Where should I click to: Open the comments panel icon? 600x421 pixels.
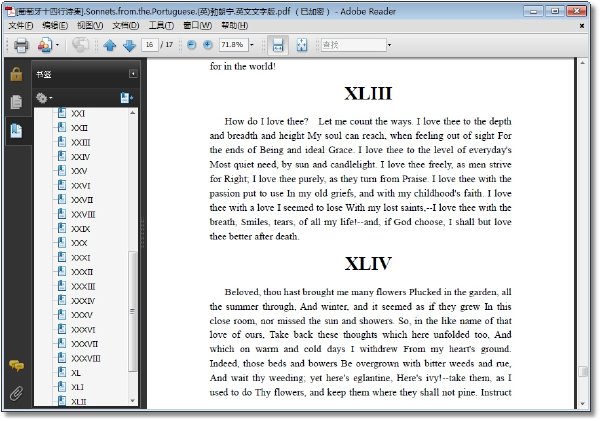point(16,366)
